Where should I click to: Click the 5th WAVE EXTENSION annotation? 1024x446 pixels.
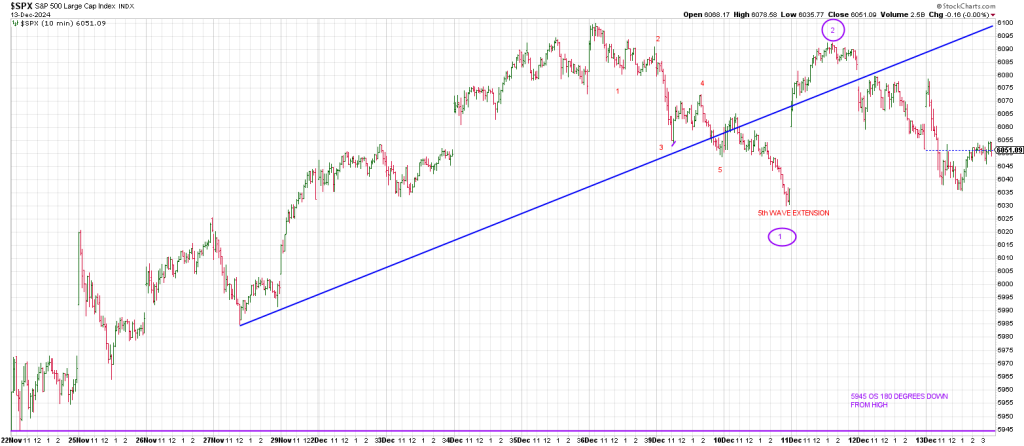coord(793,213)
